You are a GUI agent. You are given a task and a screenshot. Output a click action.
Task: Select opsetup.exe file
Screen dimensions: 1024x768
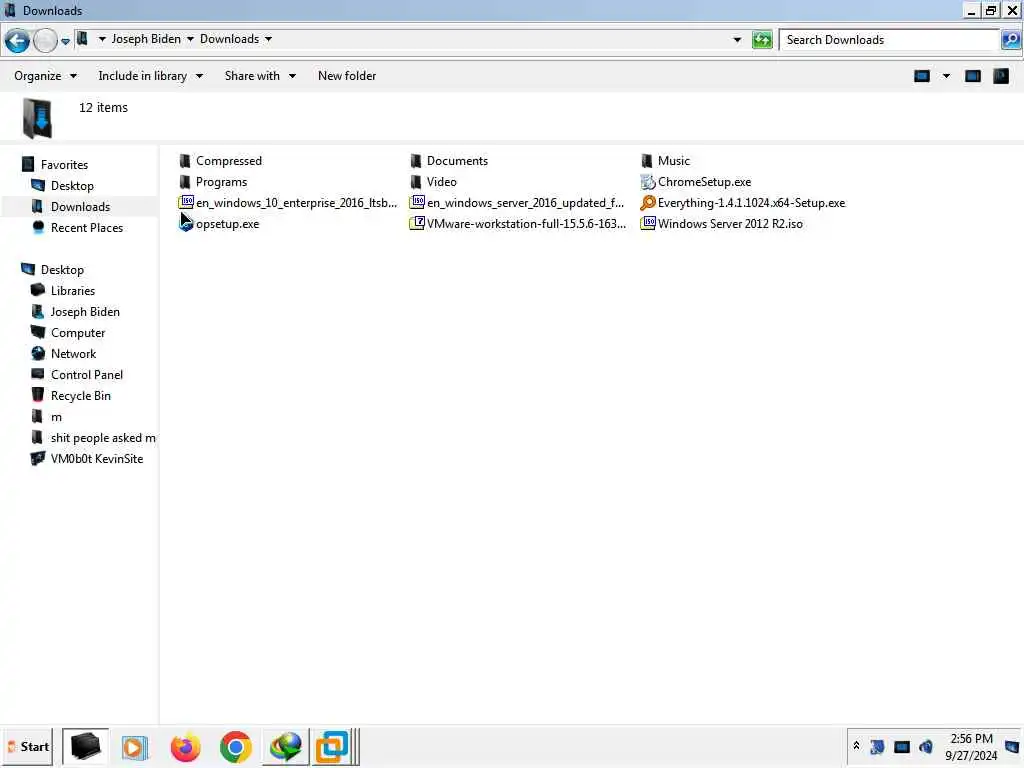(219, 223)
